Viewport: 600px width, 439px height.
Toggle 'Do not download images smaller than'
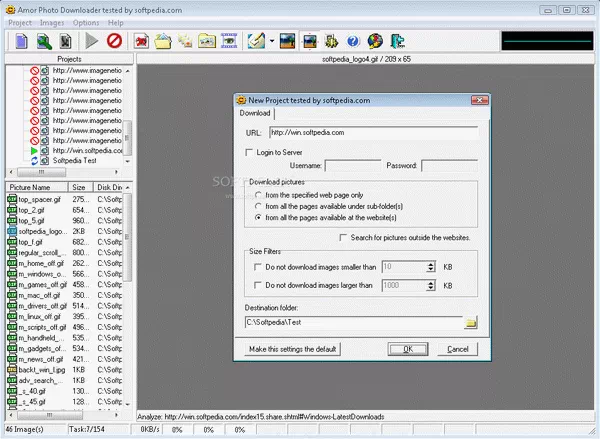[x=258, y=267]
